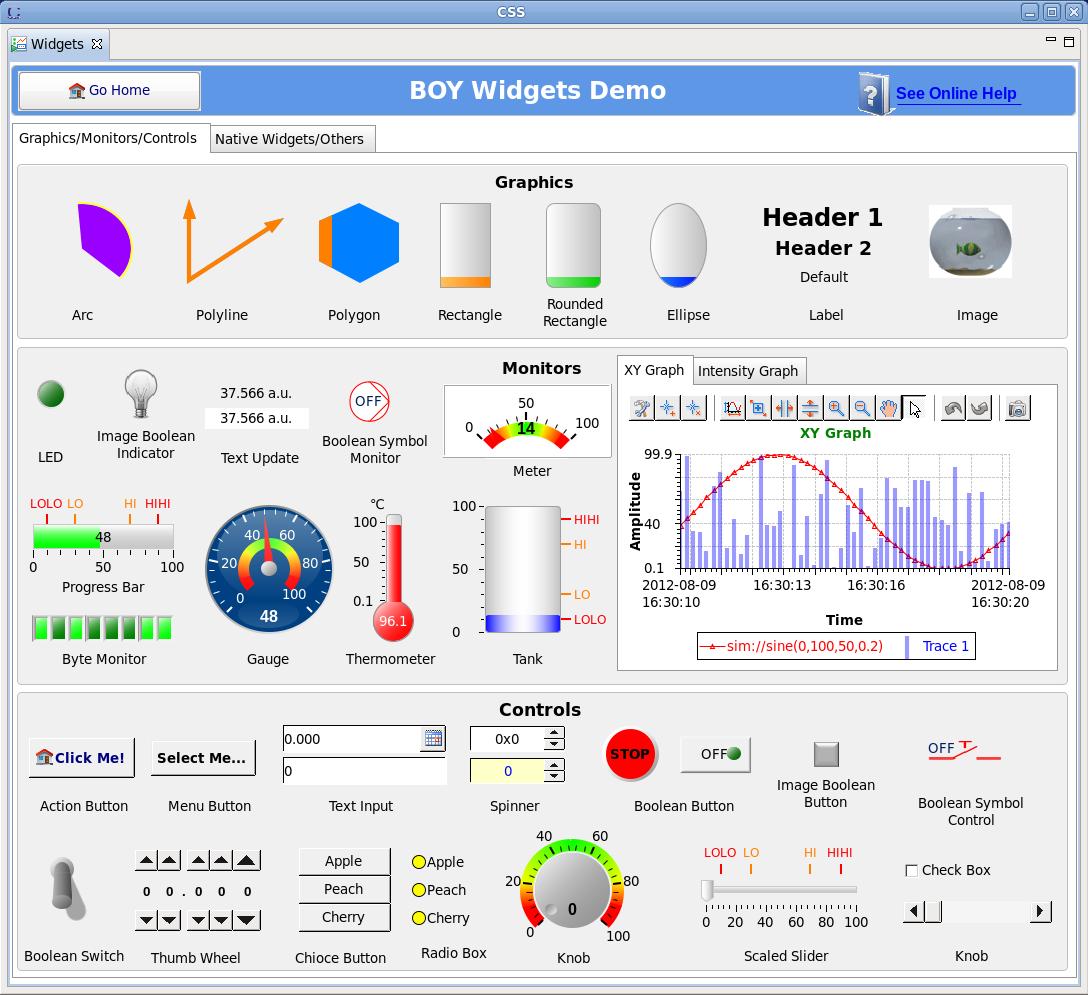The height and width of the screenshot is (995, 1088).
Task: Click the zoom out magnifier icon
Action: pos(861,408)
